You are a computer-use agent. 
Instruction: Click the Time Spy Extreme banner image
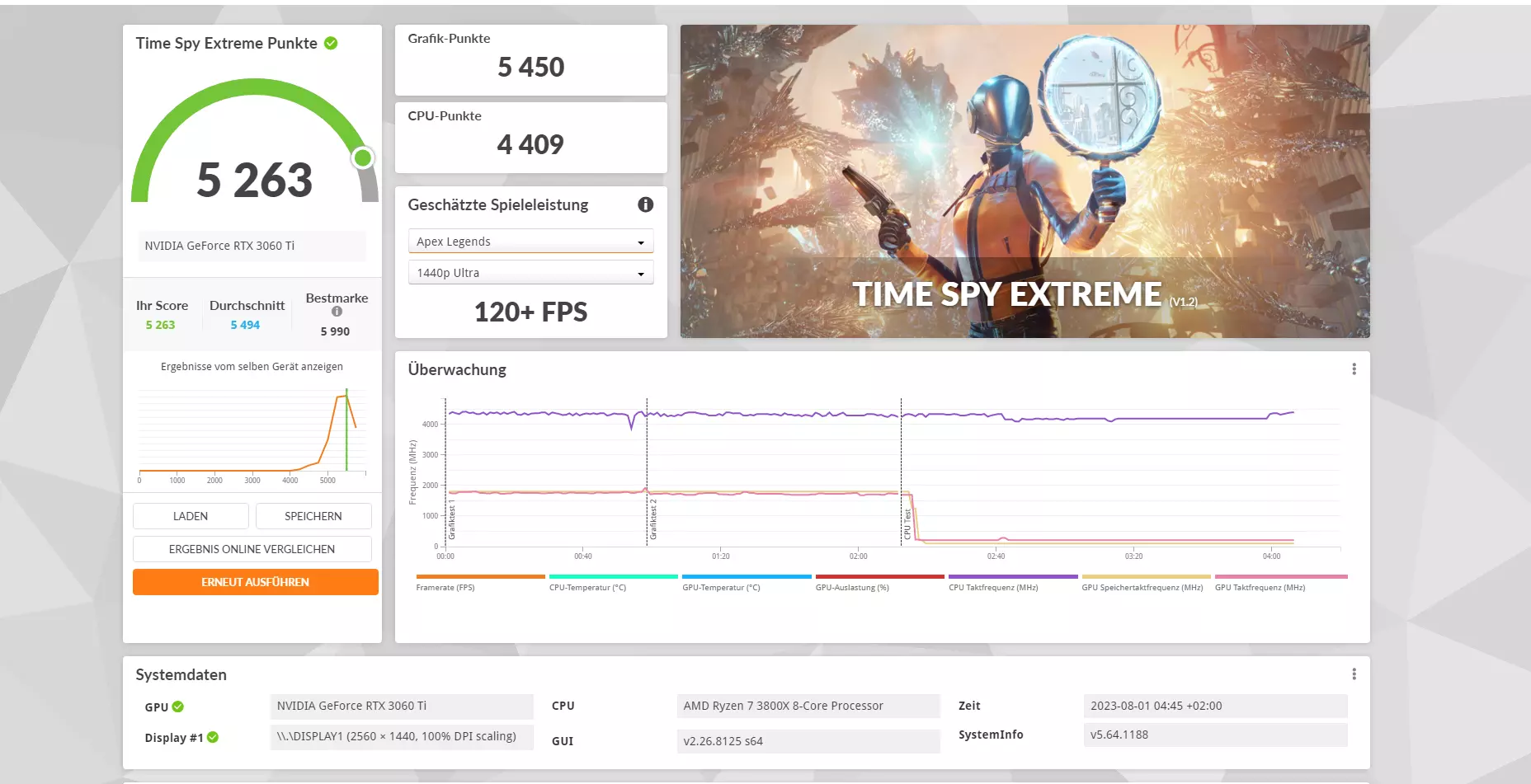click(x=1025, y=181)
